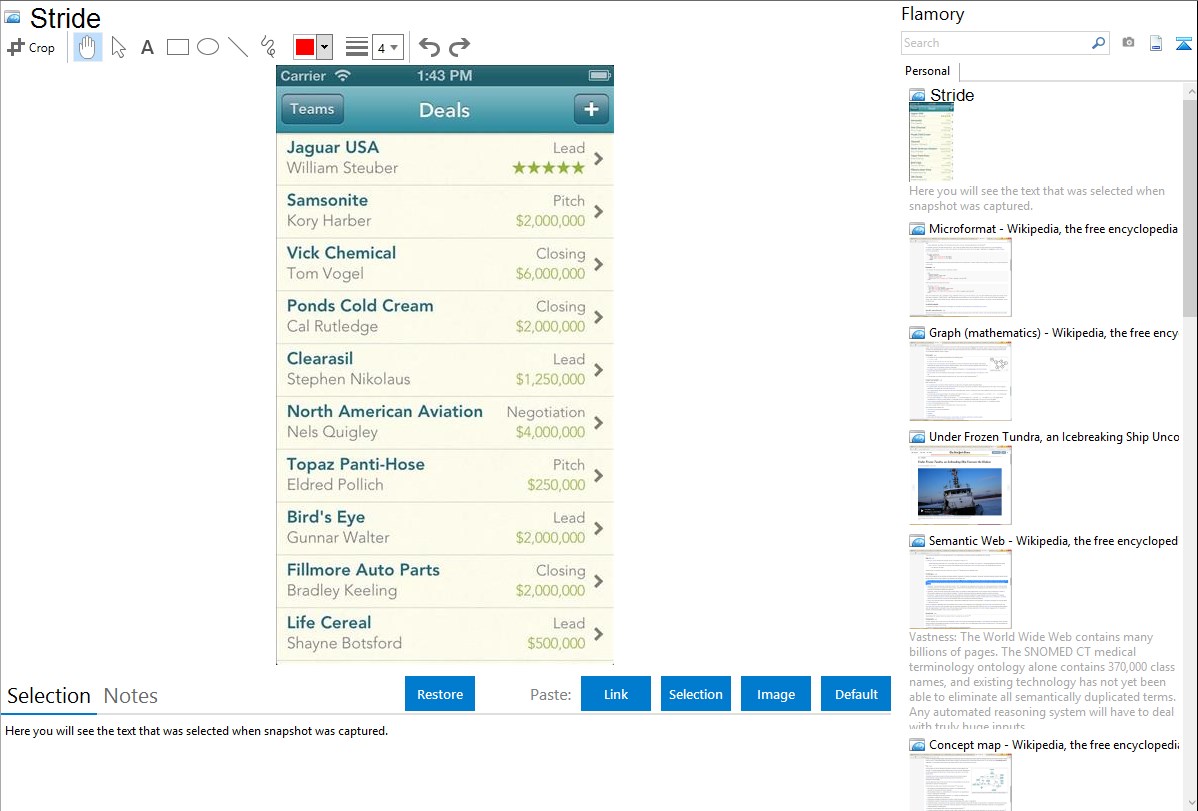Paste as Link
The height and width of the screenshot is (811, 1198).
coord(616,694)
